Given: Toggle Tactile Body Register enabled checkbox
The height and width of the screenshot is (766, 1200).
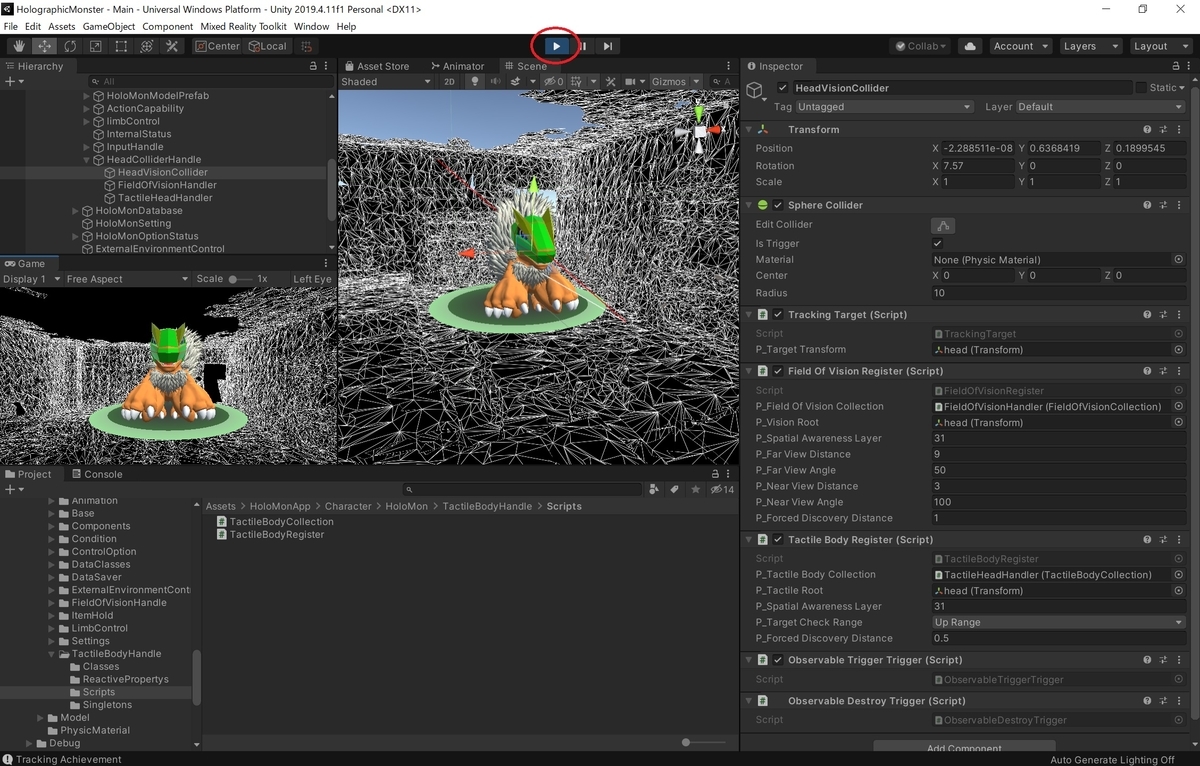Looking at the screenshot, I should point(779,540).
